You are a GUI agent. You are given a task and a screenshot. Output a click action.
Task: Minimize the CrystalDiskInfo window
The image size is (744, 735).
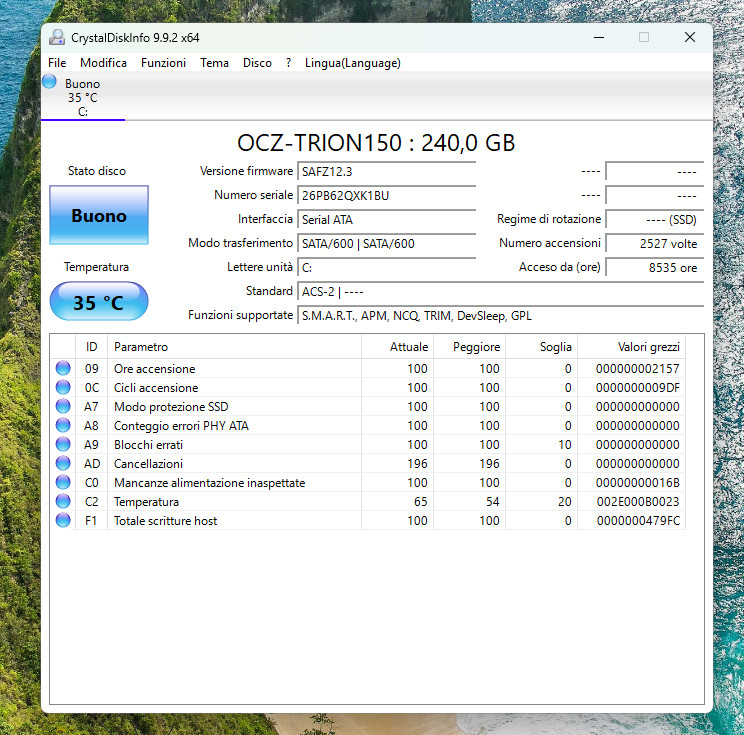tap(599, 37)
